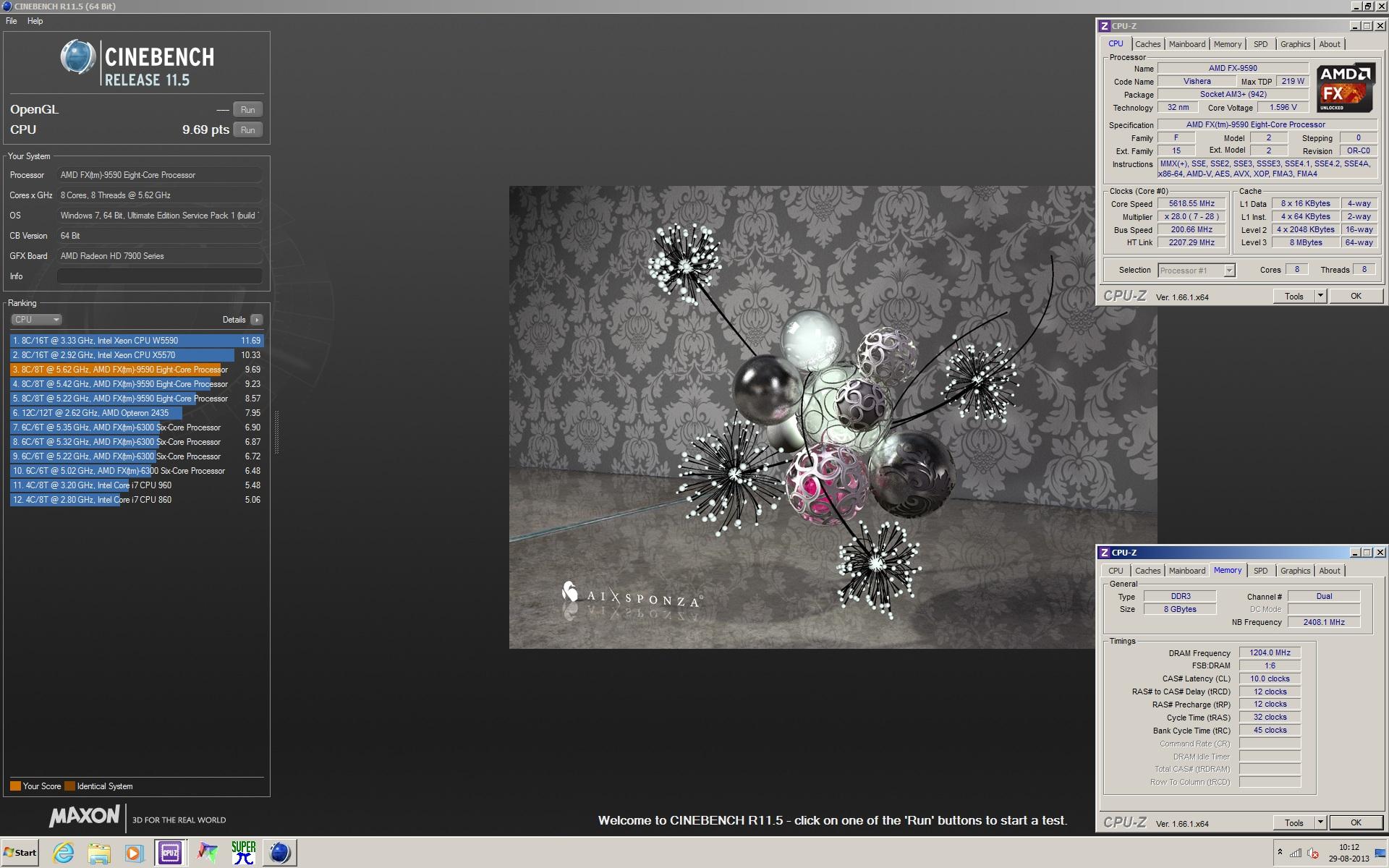
Task: Open the File menu
Action: point(12,21)
